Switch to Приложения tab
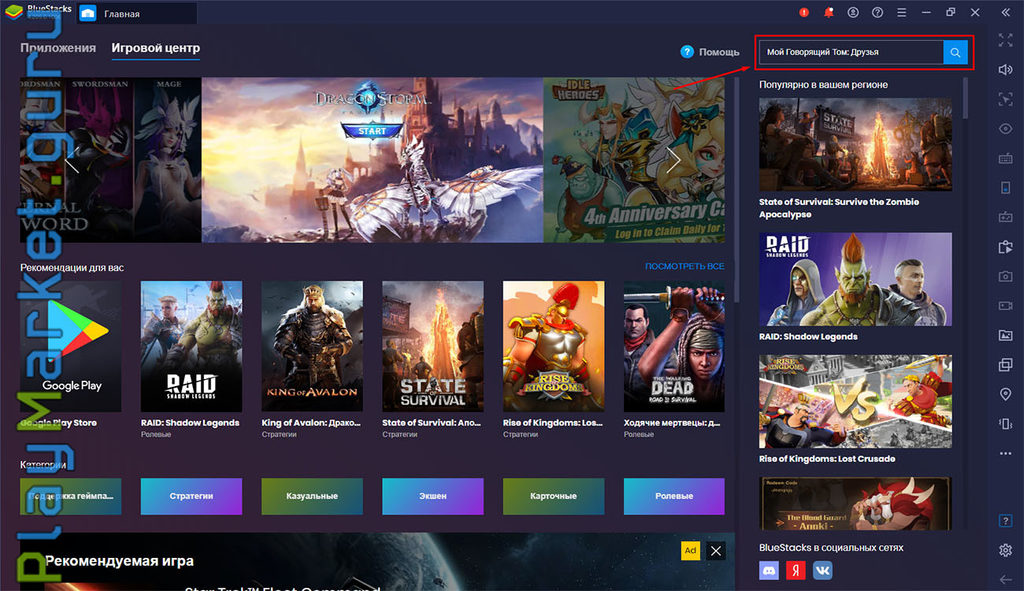Screen dimensions: 1024x591 58,48
